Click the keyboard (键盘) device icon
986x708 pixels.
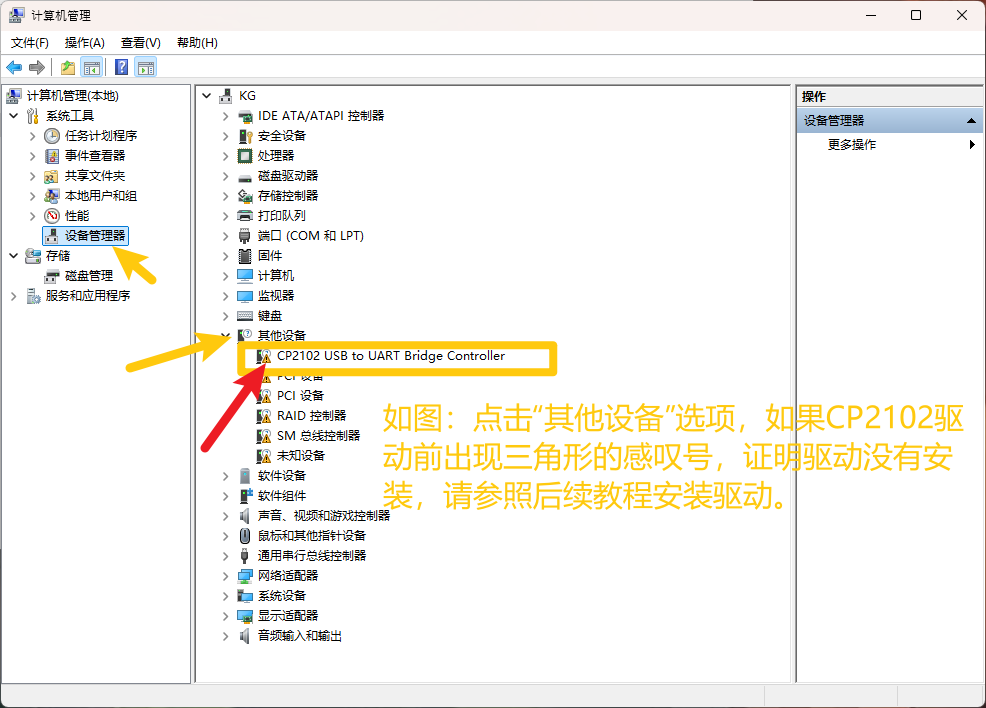245,316
